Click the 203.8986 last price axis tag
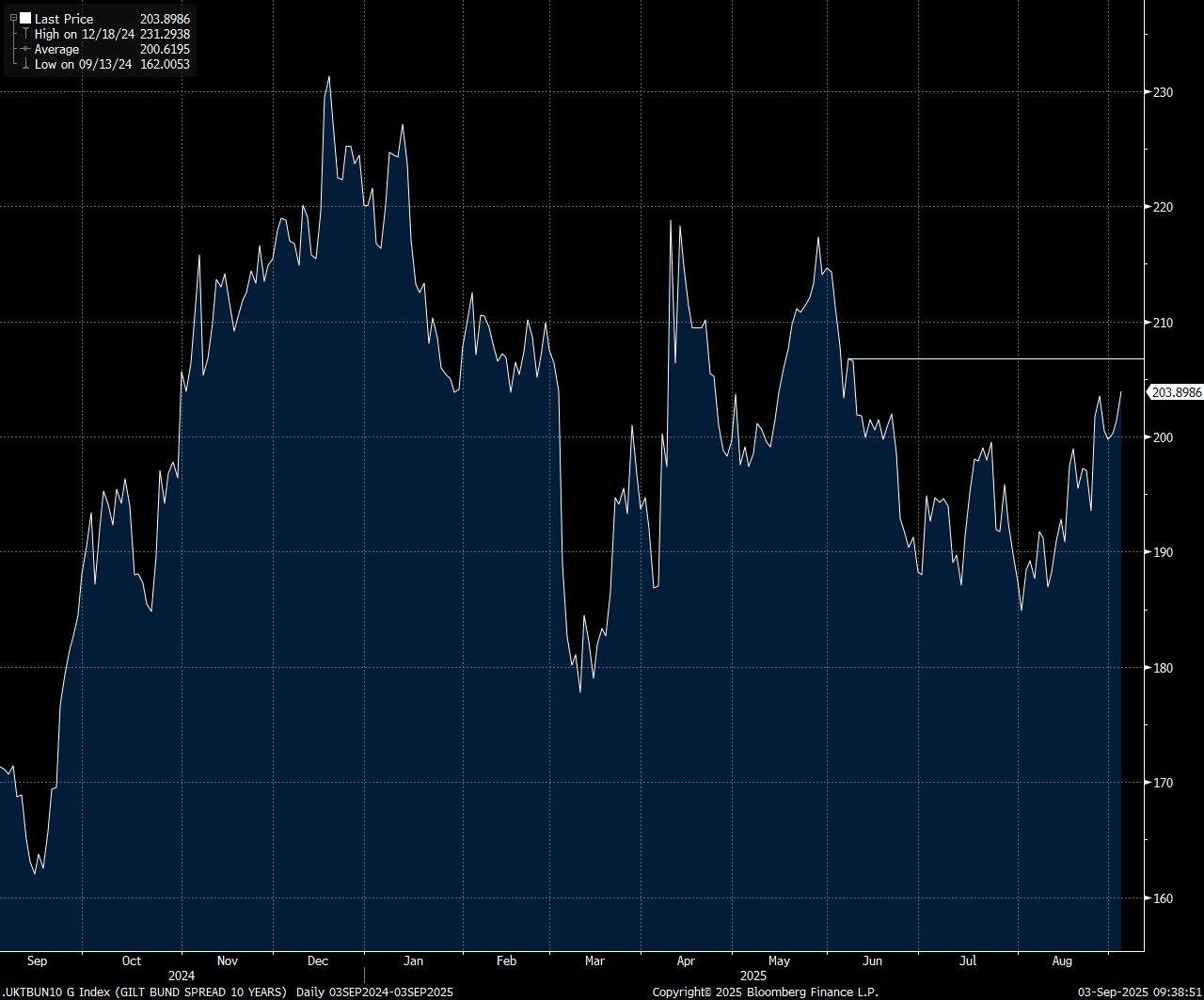1204x1000 pixels. (x=1176, y=393)
